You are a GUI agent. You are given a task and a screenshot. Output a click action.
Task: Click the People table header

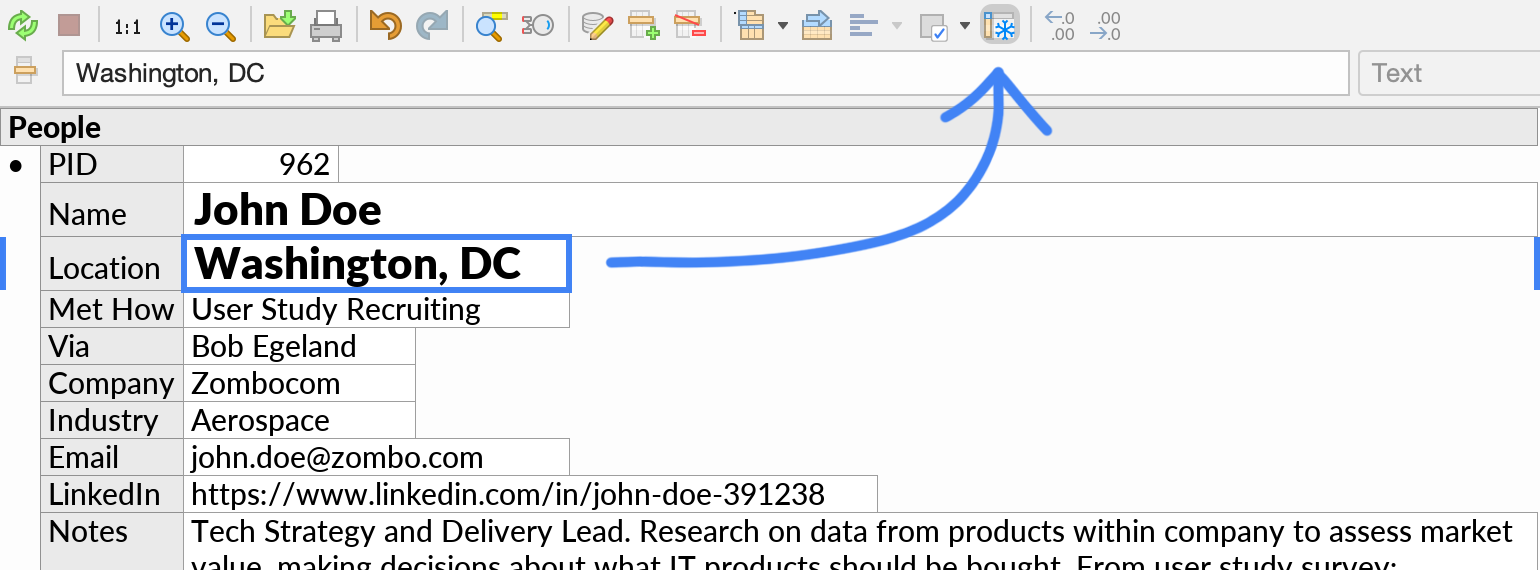pos(770,127)
